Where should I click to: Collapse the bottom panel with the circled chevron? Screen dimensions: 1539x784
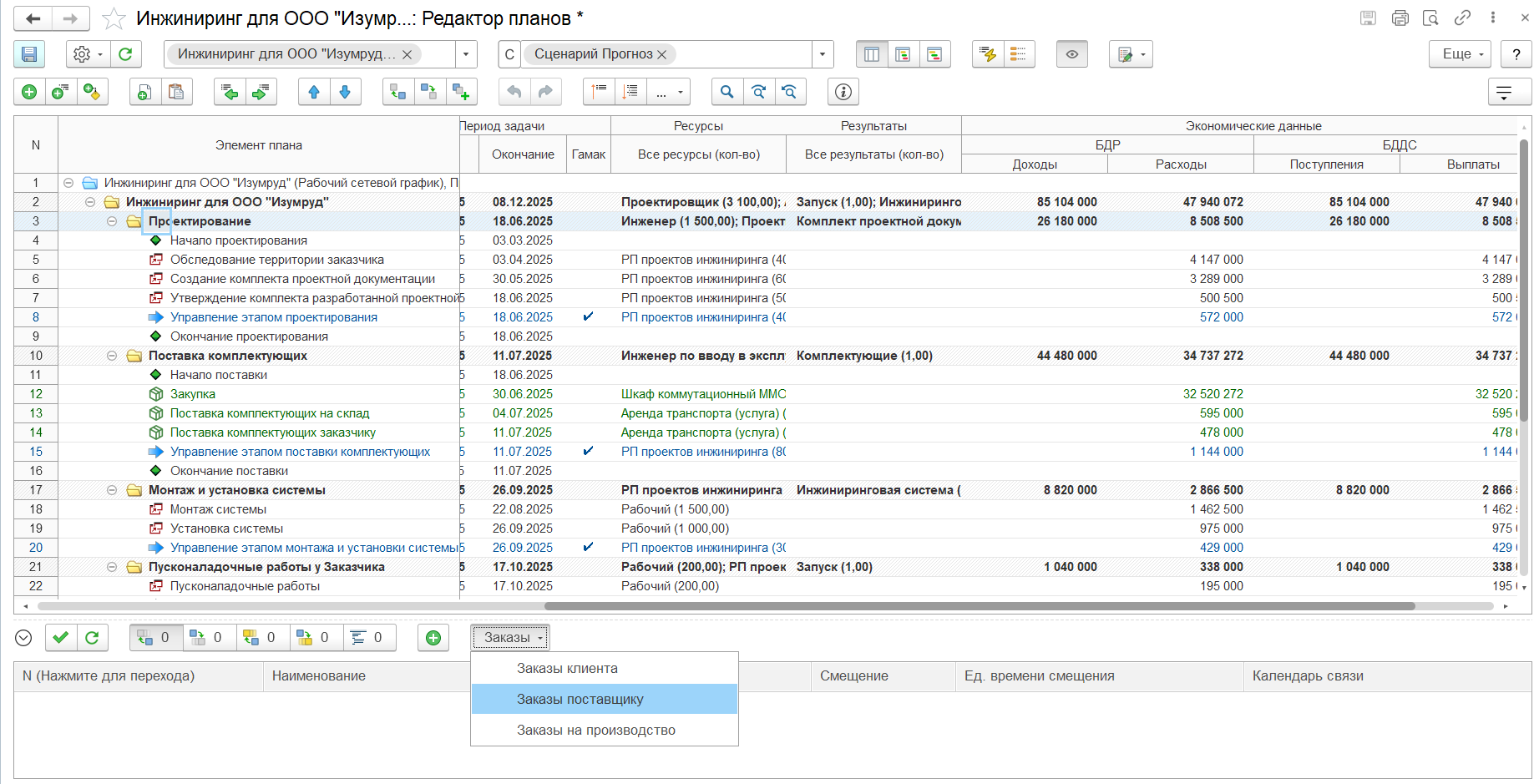pos(23,638)
